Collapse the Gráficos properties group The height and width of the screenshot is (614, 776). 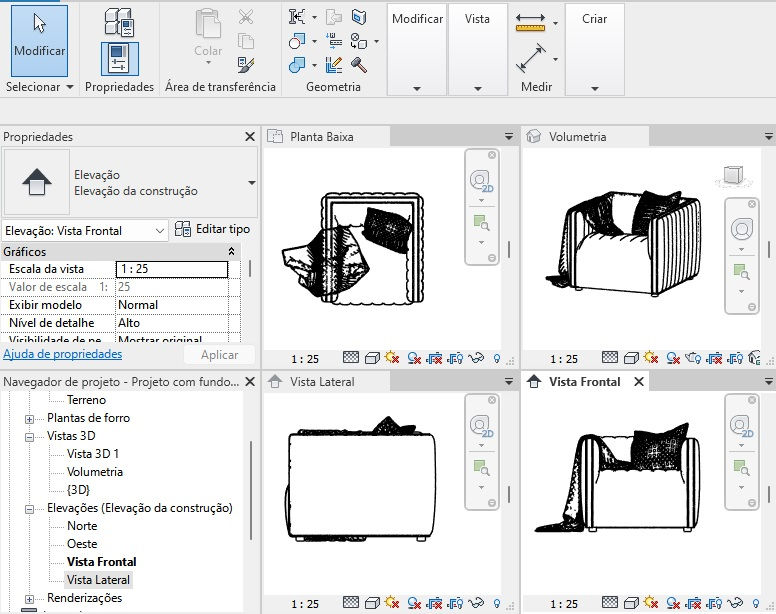click(231, 251)
